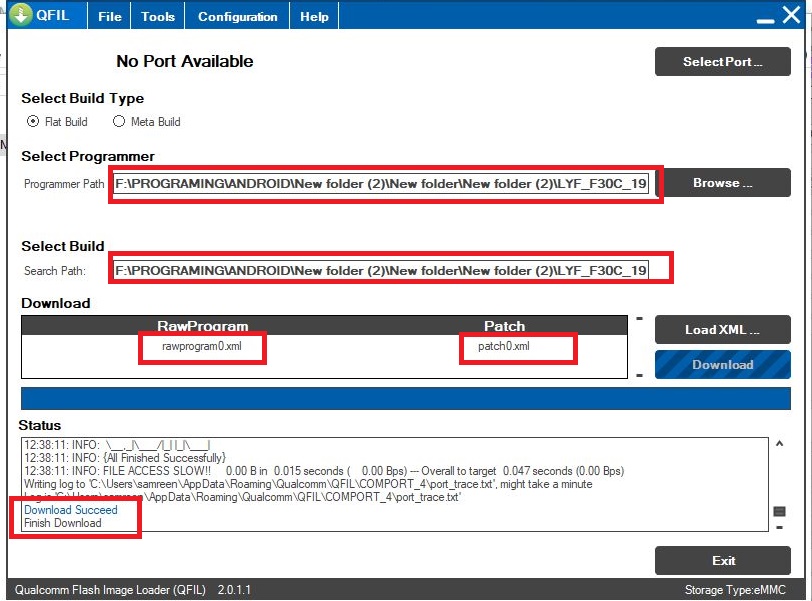Click the Load XML button
This screenshot has width=812, height=601.
(722, 330)
